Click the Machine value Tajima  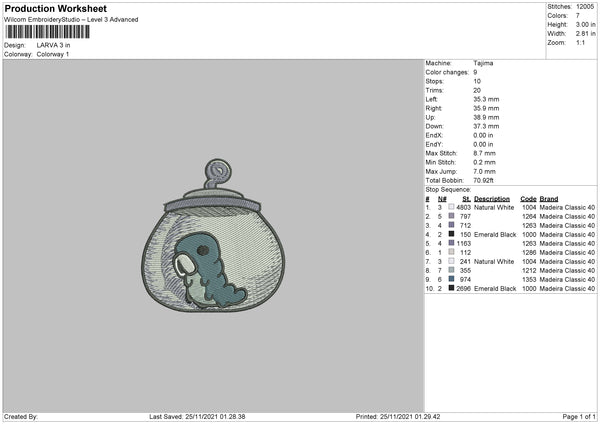click(x=483, y=63)
